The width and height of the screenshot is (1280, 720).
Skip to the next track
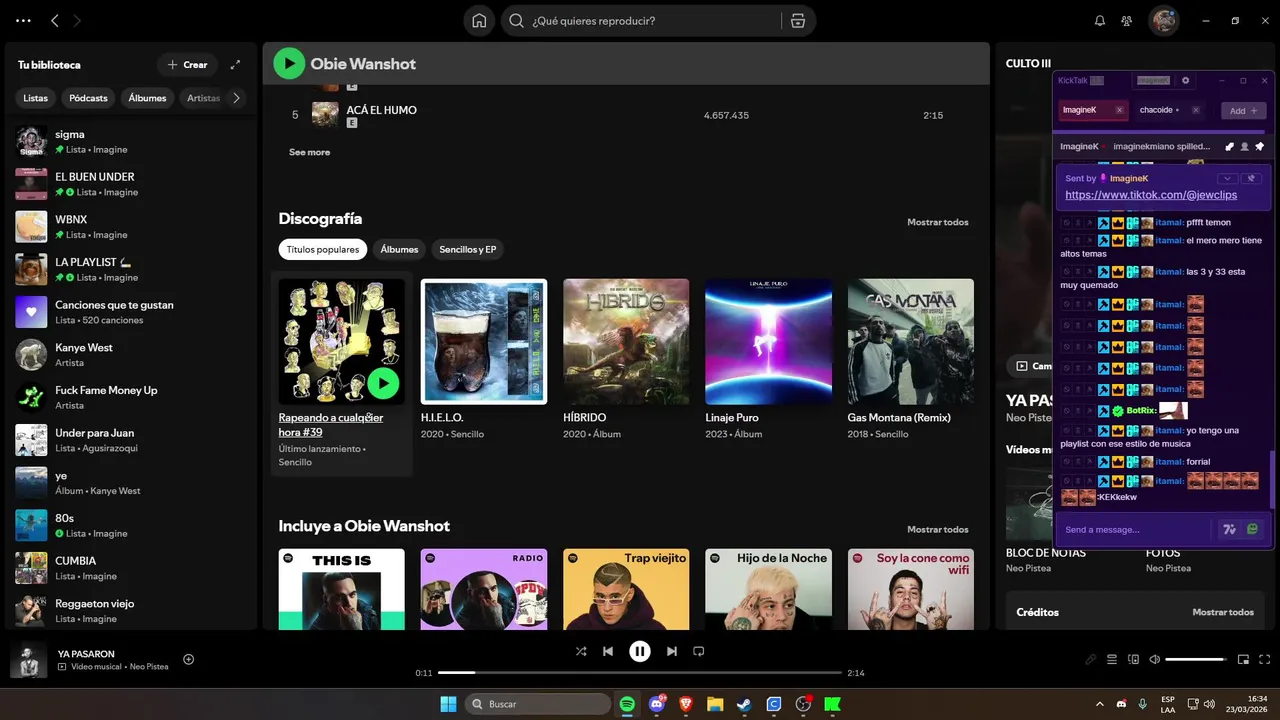pyautogui.click(x=672, y=651)
